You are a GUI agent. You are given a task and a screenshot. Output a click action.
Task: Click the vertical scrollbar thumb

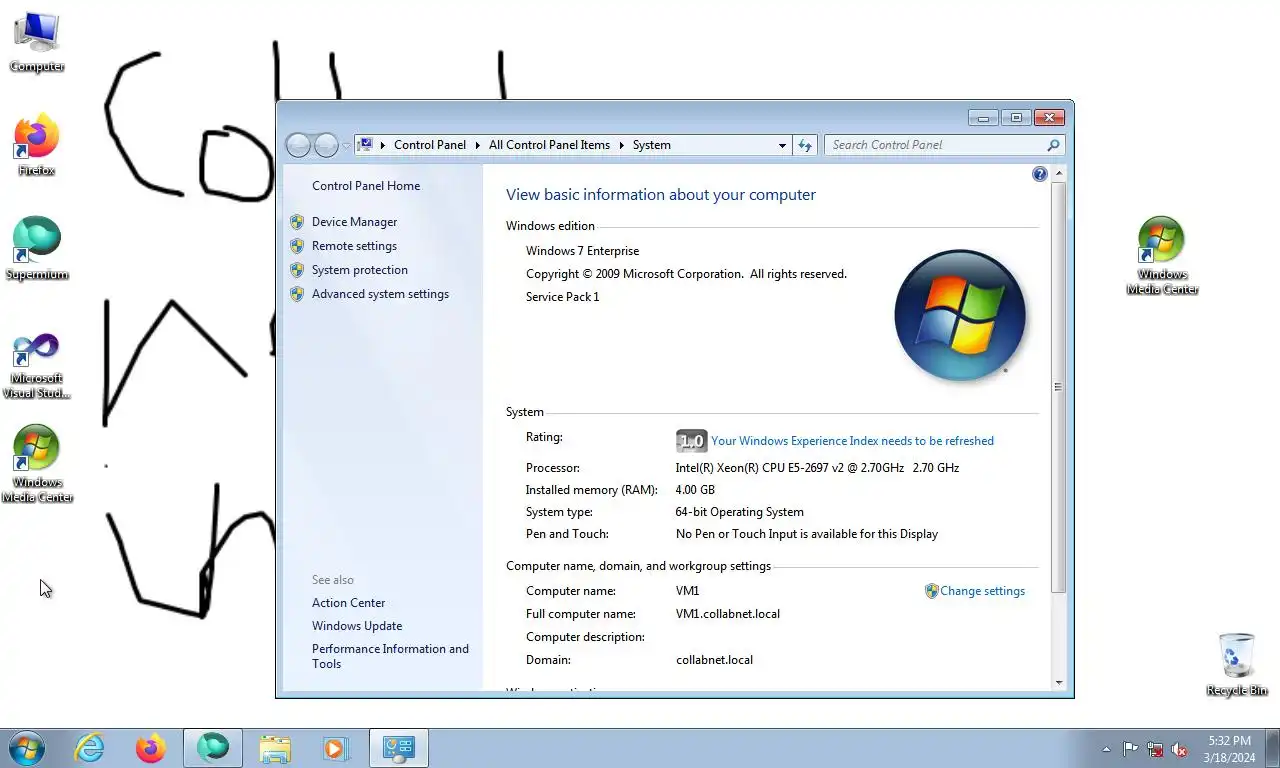(1059, 387)
